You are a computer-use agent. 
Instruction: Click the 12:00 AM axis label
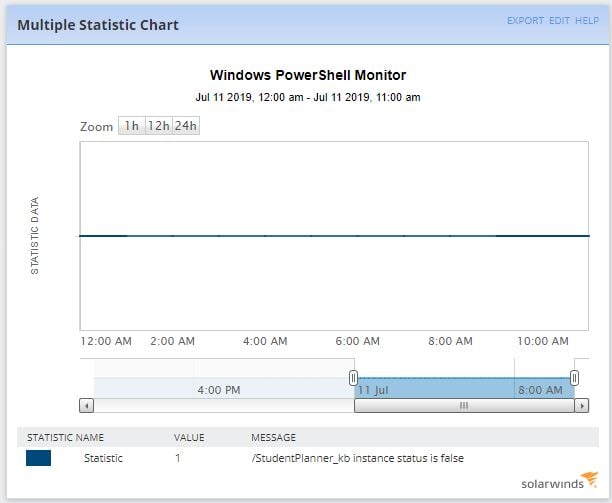click(106, 341)
